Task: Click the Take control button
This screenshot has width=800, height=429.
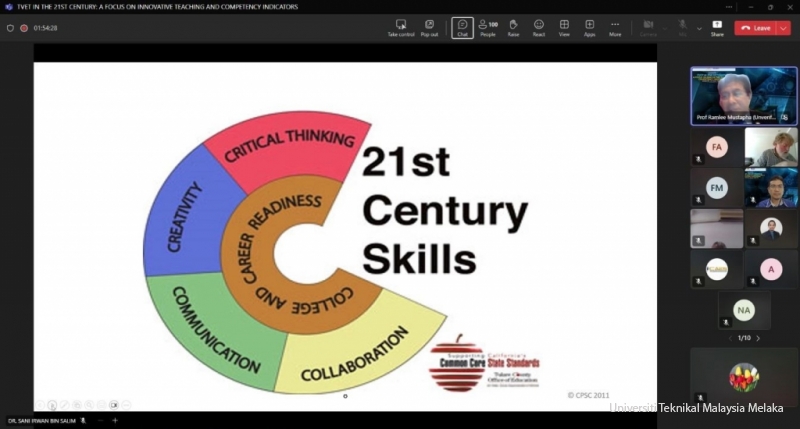Action: tap(400, 27)
